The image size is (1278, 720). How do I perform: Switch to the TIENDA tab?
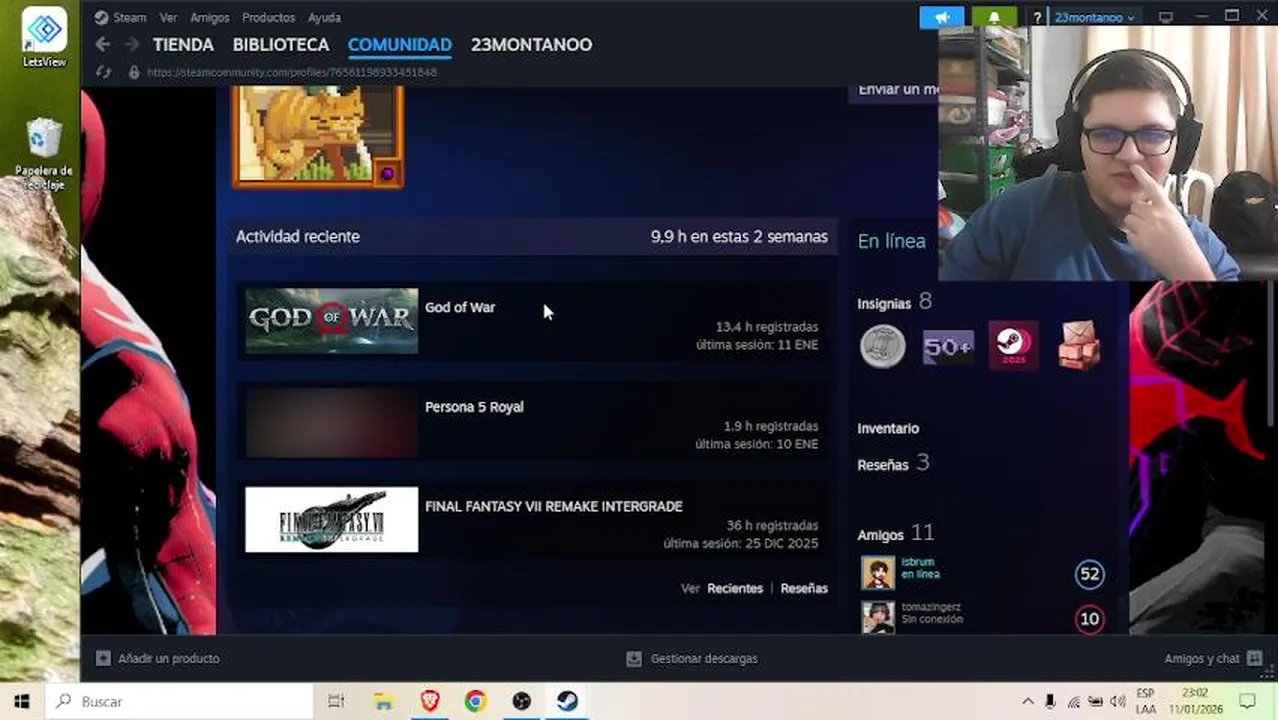coord(183,44)
